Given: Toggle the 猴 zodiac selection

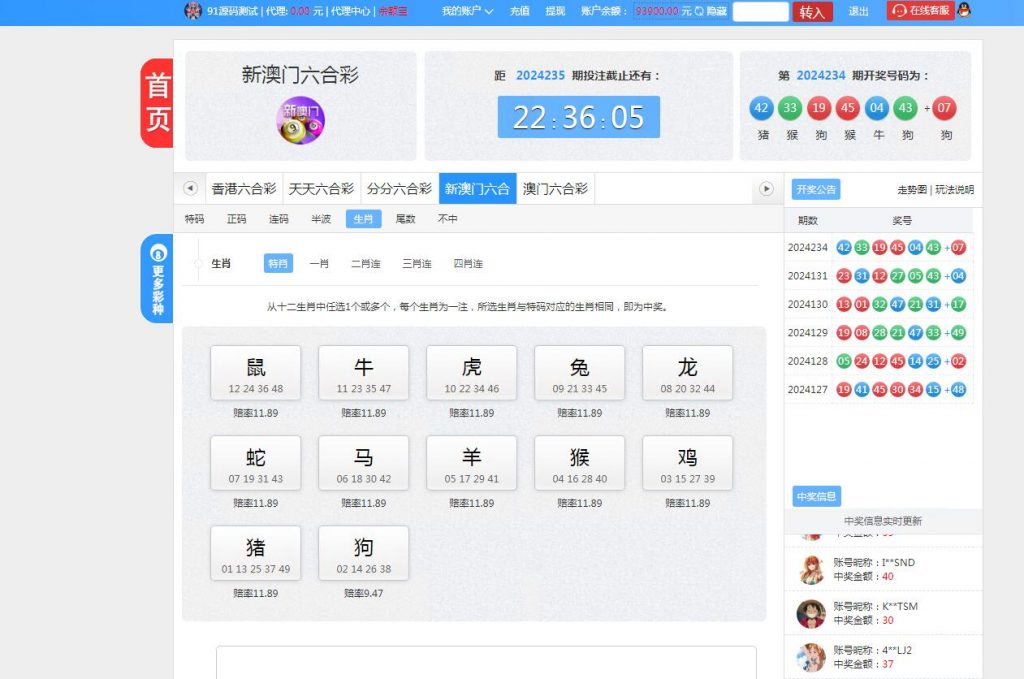Looking at the screenshot, I should tap(579, 463).
